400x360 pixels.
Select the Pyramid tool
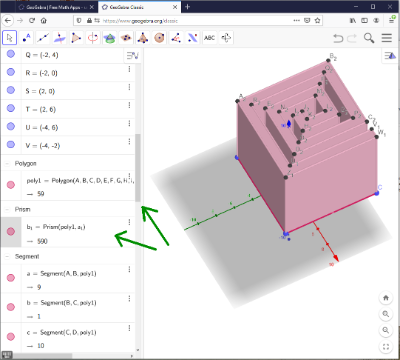143,38
